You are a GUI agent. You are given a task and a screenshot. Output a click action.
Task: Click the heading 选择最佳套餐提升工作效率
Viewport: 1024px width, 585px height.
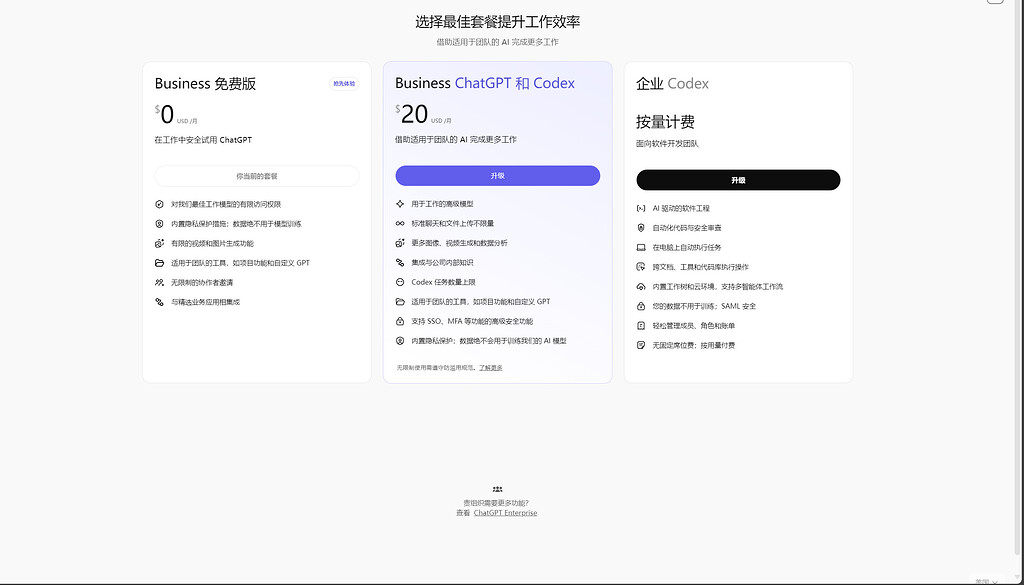click(x=498, y=22)
